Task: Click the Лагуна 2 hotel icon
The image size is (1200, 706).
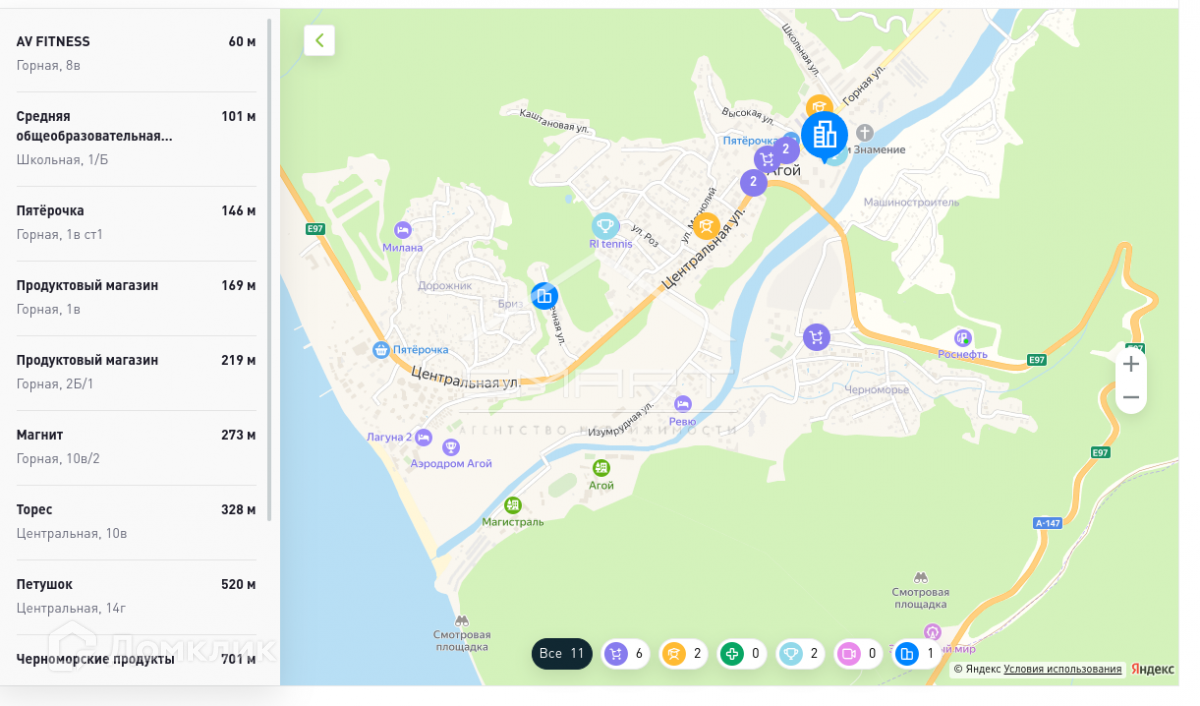Action: coord(424,437)
